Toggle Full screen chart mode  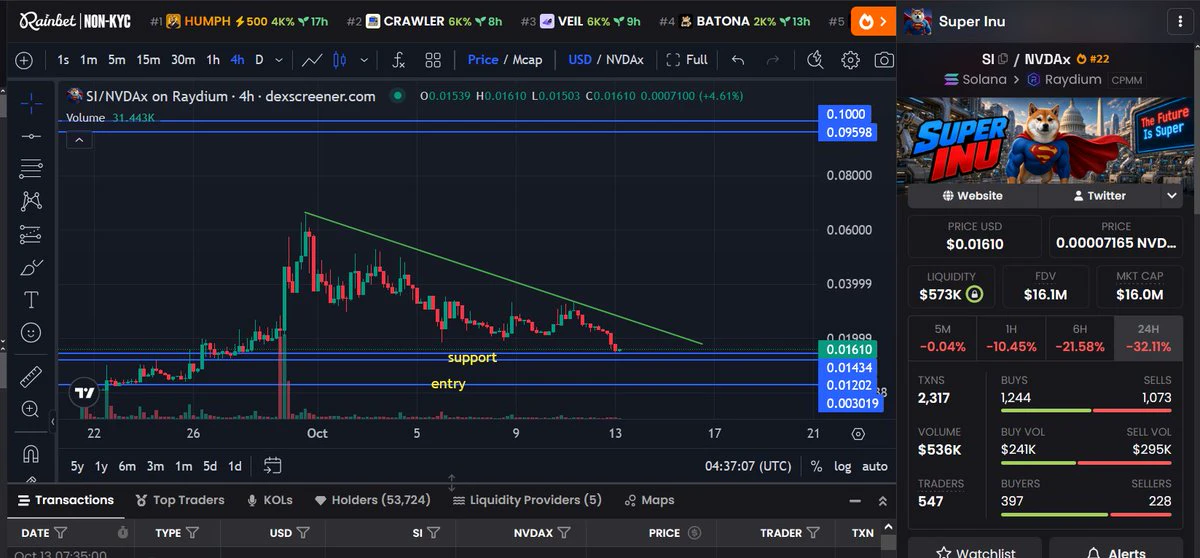(687, 60)
